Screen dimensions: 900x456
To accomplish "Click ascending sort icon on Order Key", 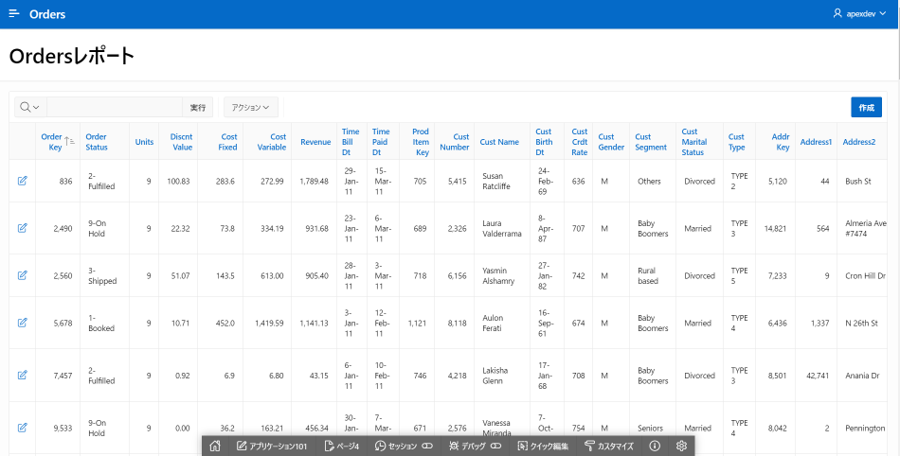I will pyautogui.click(x=69, y=141).
